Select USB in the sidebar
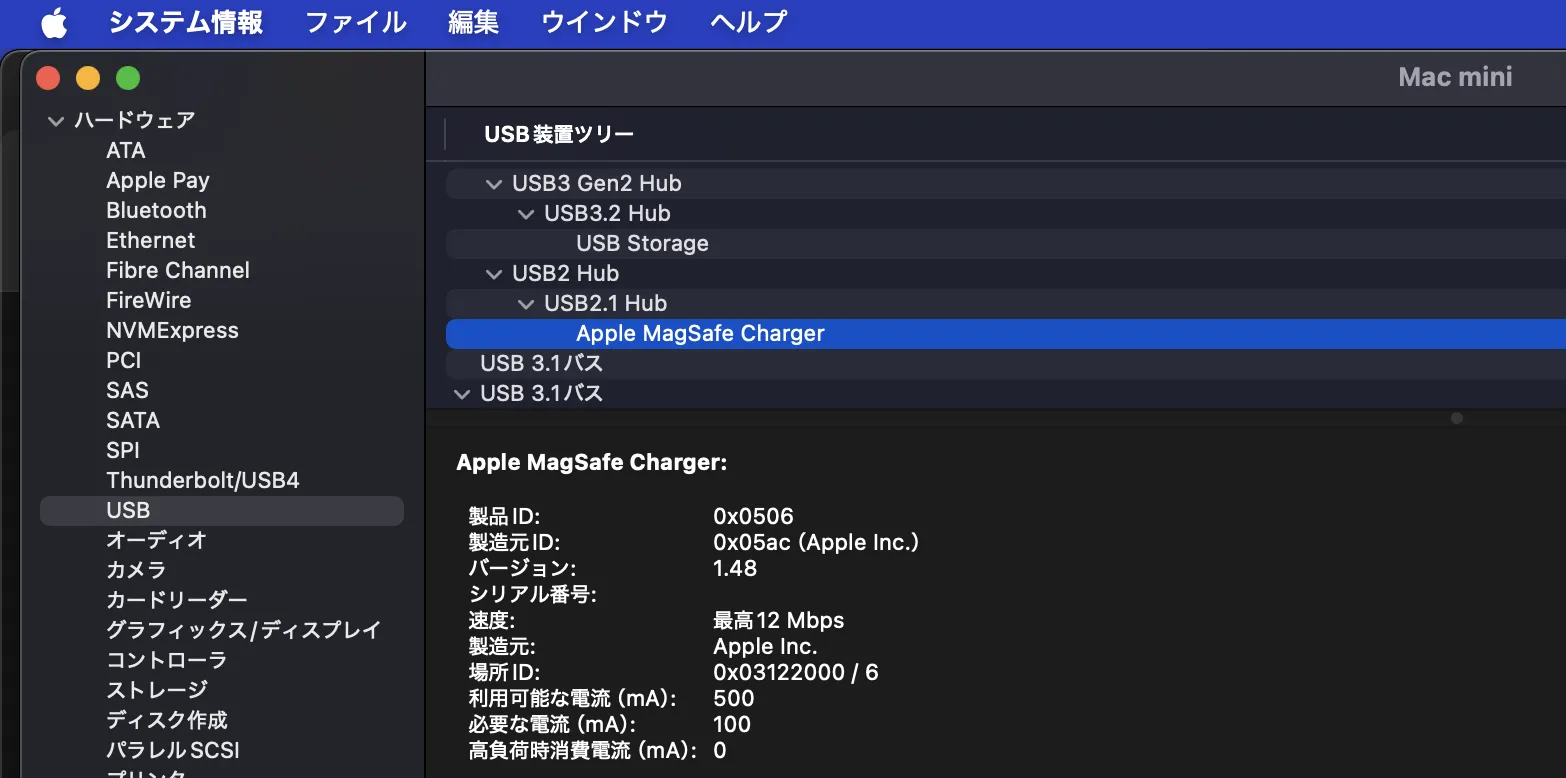Image resolution: width=1566 pixels, height=778 pixels. coord(222,510)
